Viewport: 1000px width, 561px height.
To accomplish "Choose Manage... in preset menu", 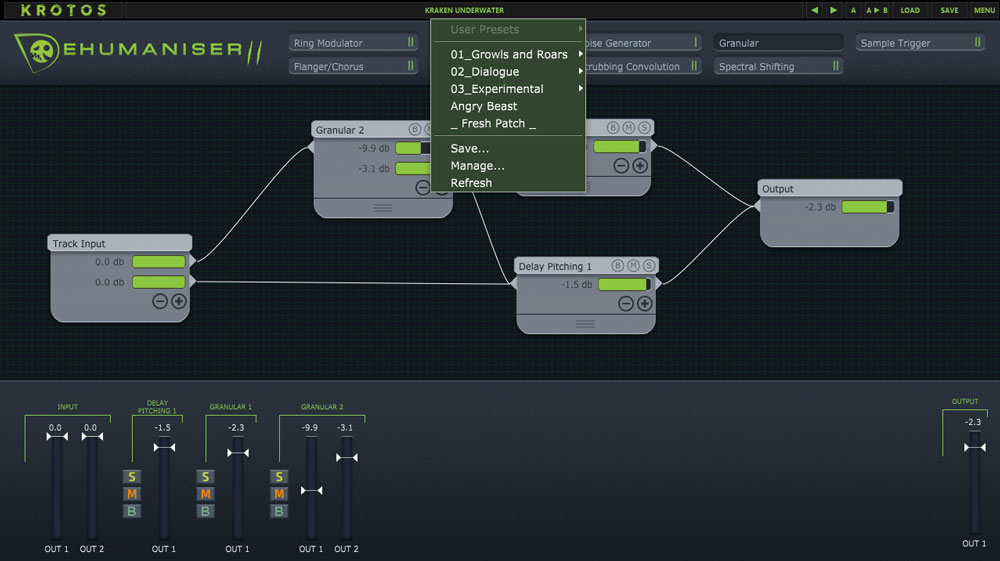I will click(478, 166).
